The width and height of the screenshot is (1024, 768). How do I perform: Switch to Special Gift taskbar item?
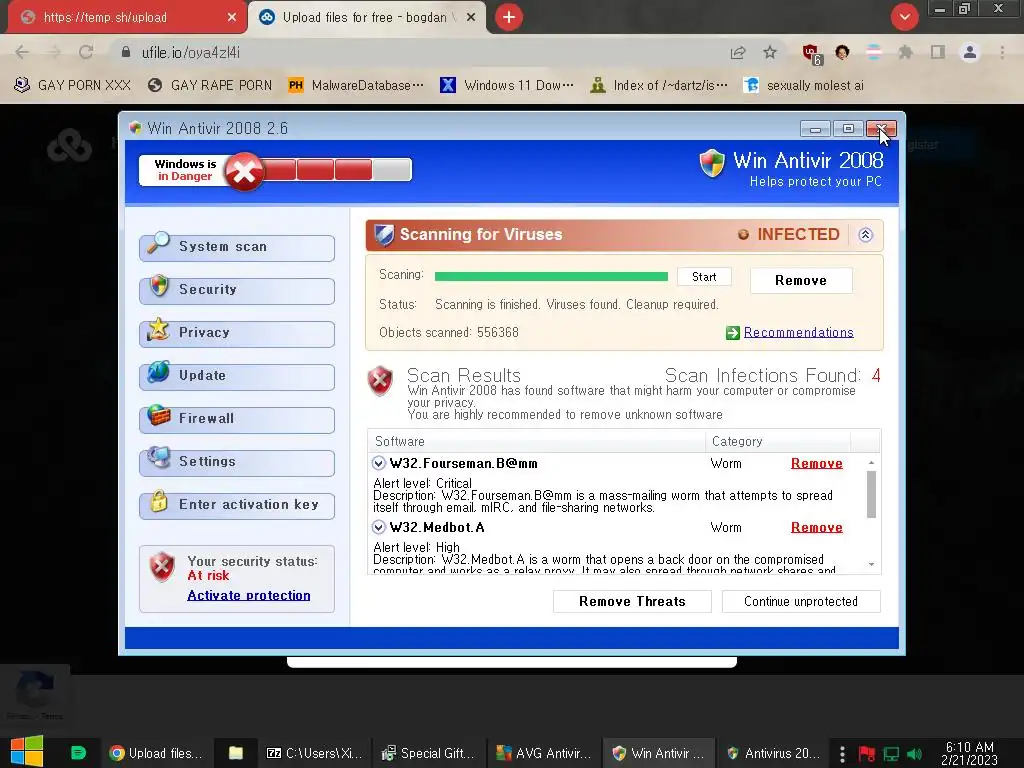click(430, 753)
